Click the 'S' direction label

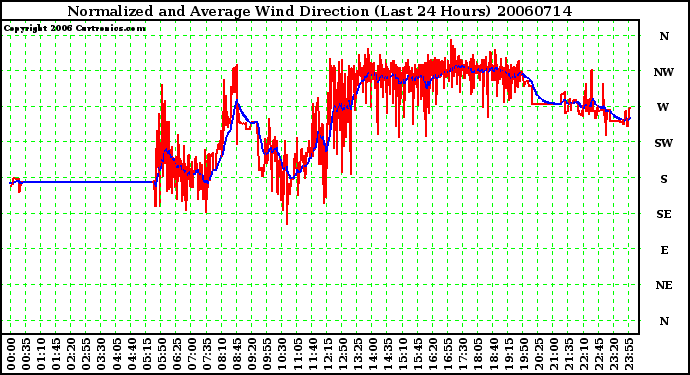pyautogui.click(x=664, y=179)
